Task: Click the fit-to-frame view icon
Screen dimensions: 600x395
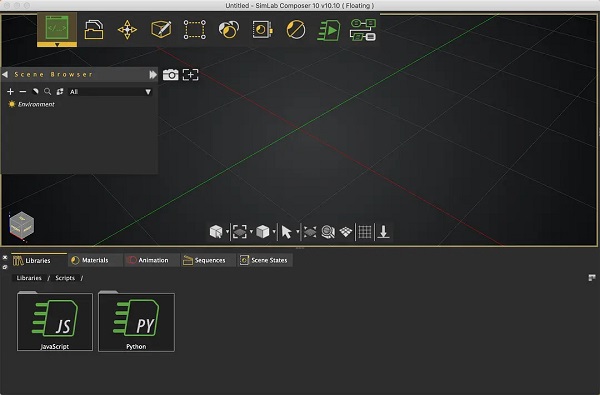Action: tap(240, 232)
